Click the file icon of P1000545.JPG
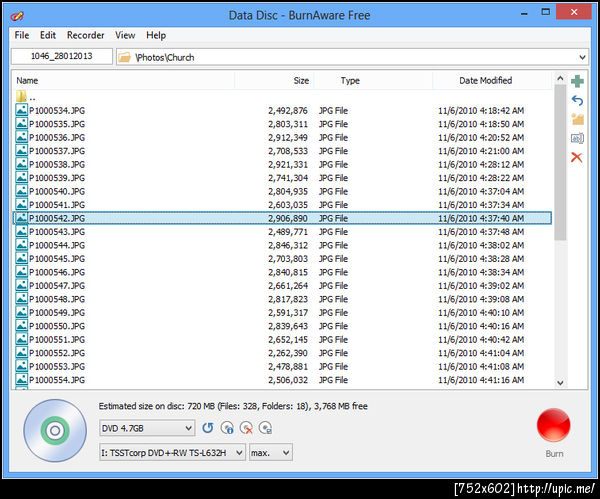The width and height of the screenshot is (600, 499). (21, 258)
